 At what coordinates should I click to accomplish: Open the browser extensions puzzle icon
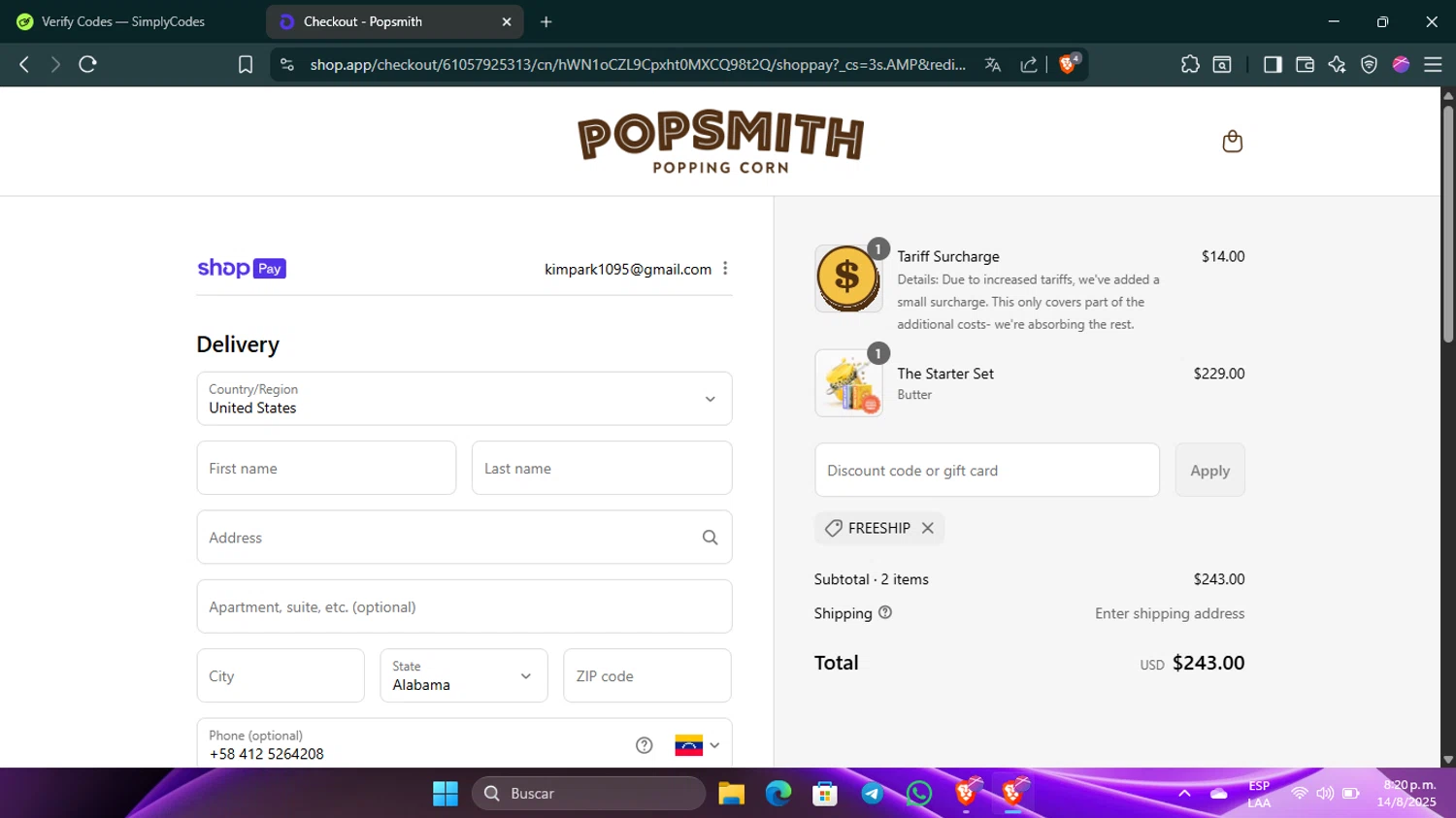click(x=1190, y=64)
